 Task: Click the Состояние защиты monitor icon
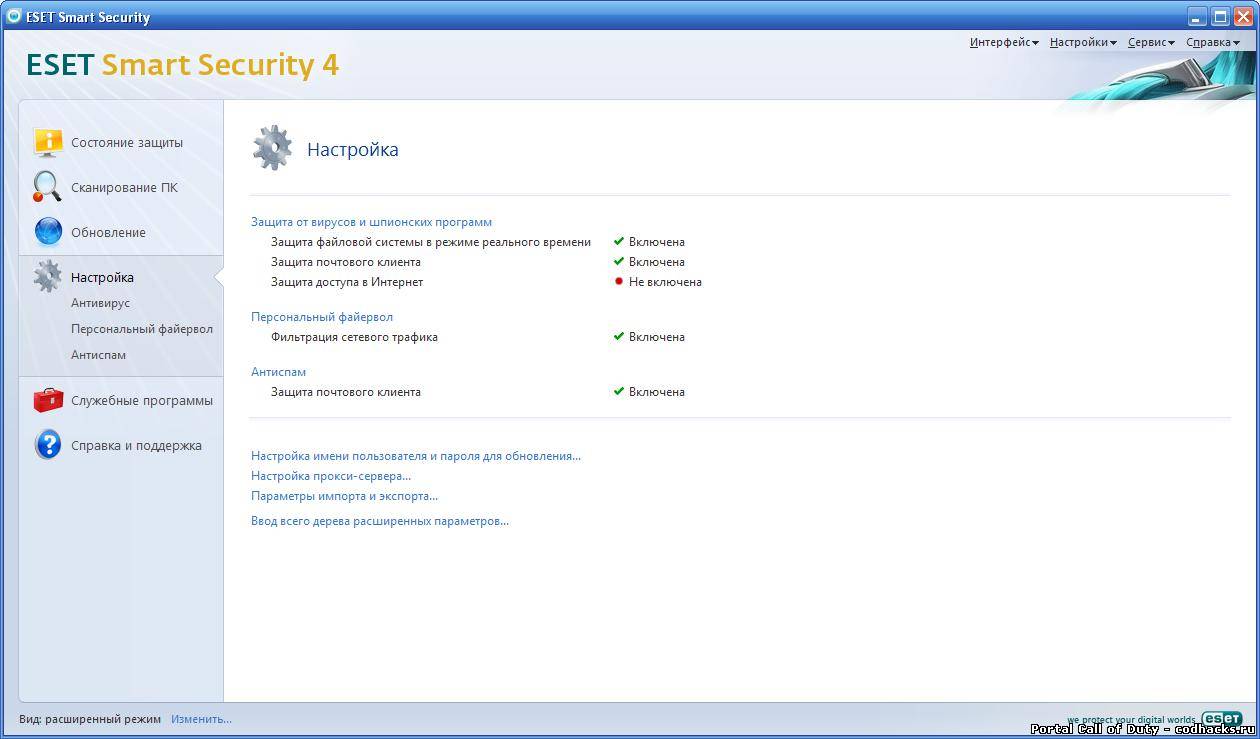coord(48,143)
